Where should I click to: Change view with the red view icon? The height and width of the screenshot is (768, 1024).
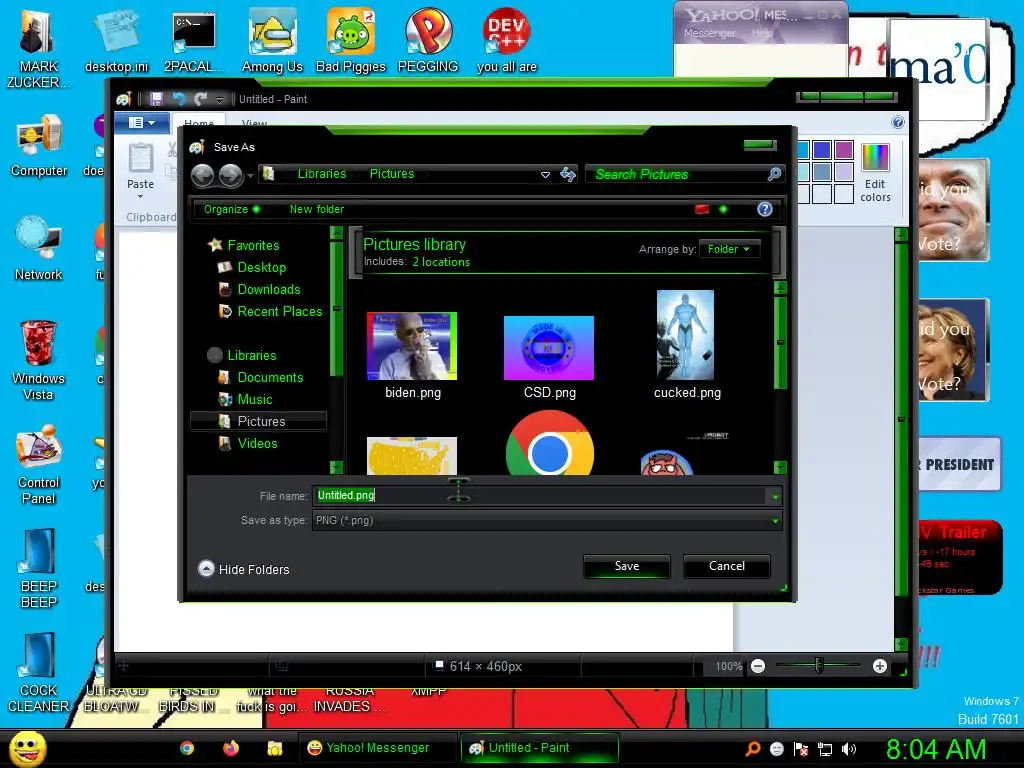702,209
